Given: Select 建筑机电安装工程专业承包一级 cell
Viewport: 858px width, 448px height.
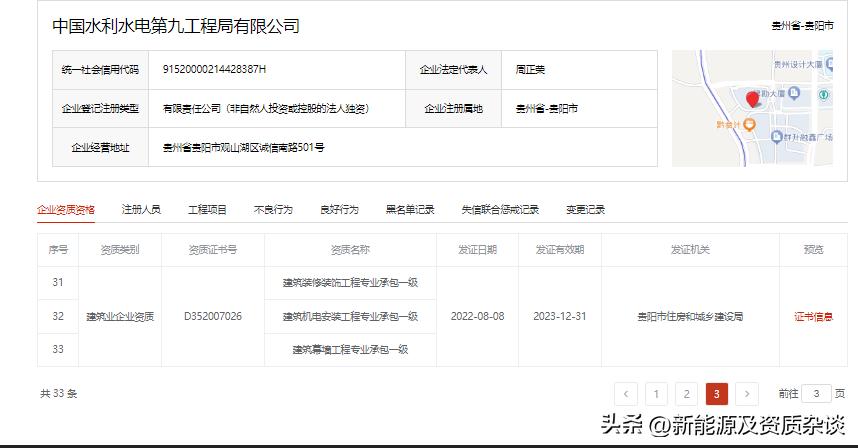Looking at the screenshot, I should pos(350,317).
